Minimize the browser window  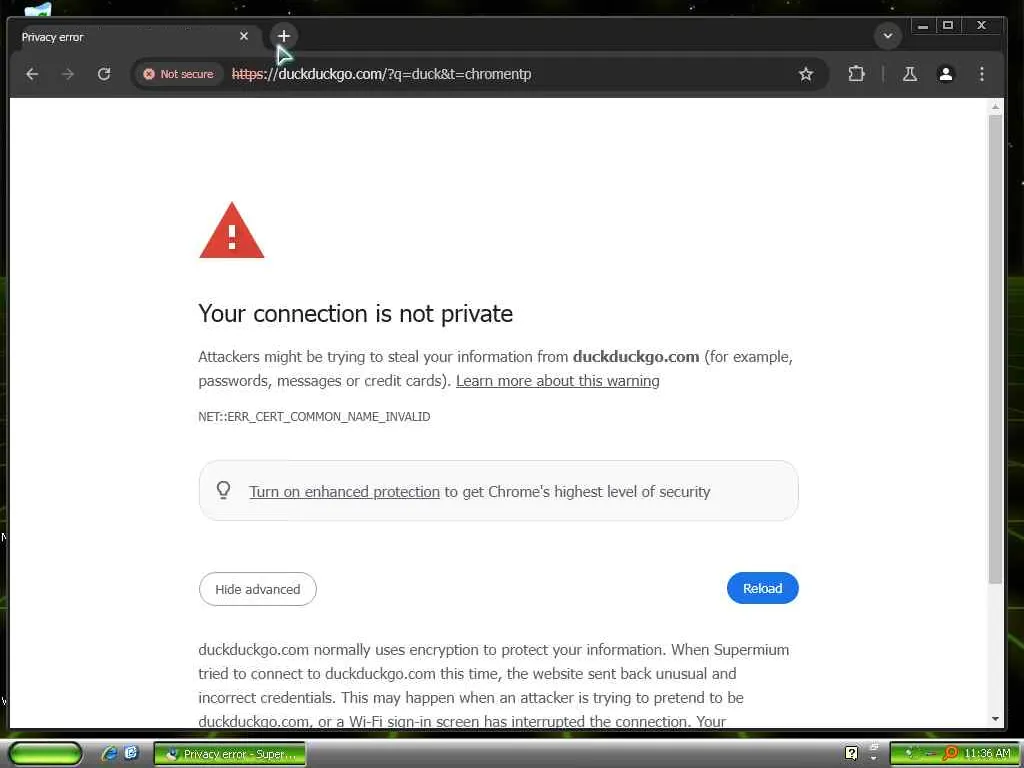pos(923,26)
